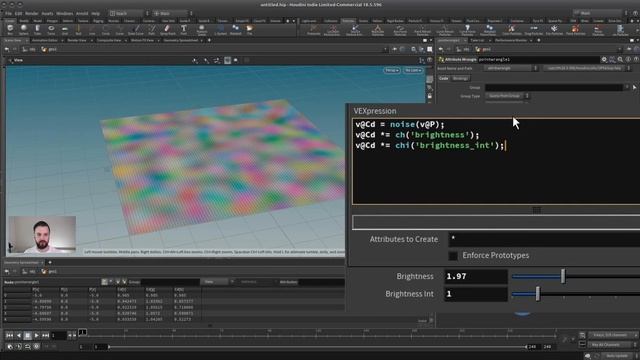Select the Font shelf tool

pos(184,29)
